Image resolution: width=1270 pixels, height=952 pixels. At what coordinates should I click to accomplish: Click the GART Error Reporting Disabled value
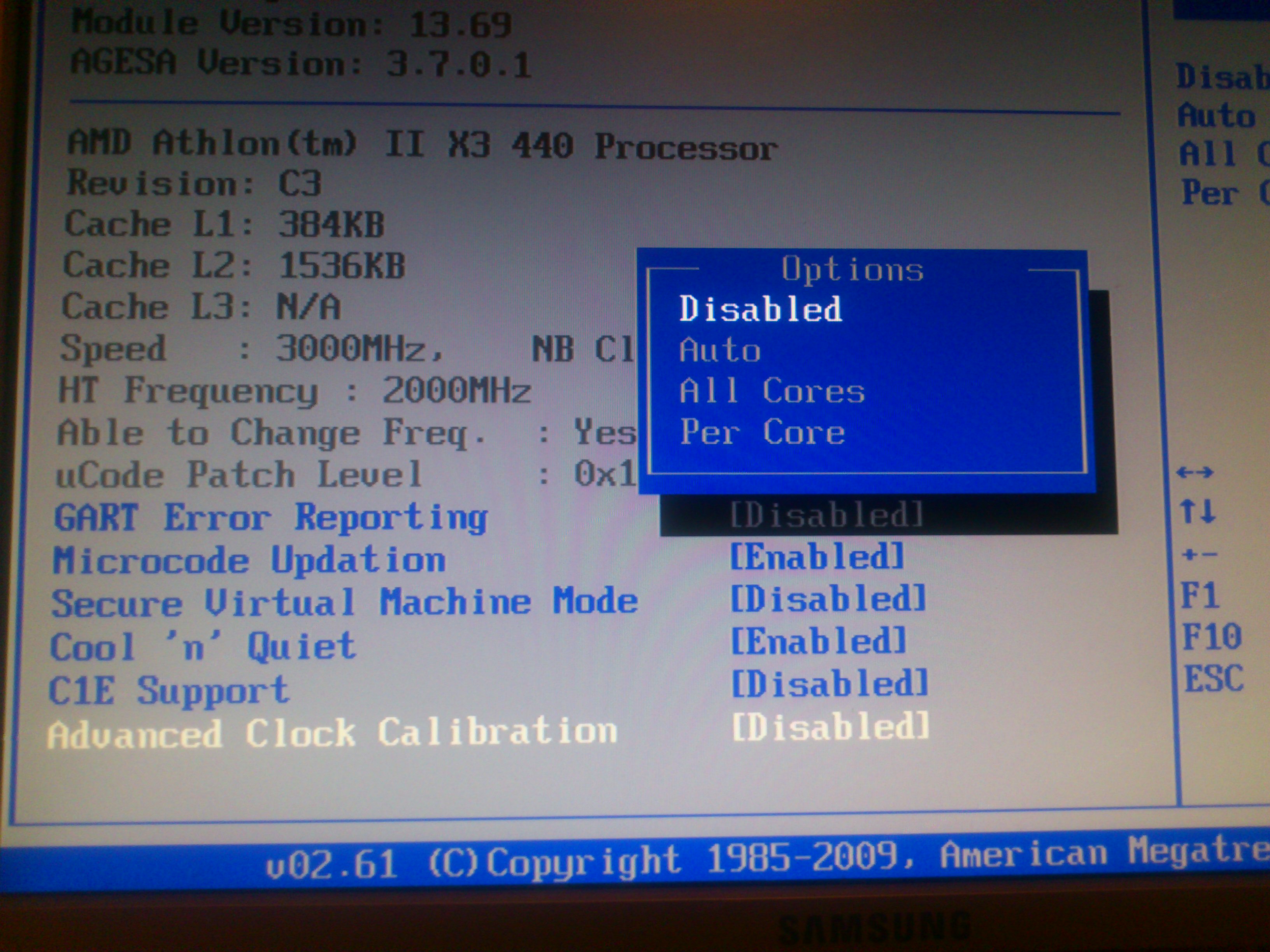click(x=827, y=515)
